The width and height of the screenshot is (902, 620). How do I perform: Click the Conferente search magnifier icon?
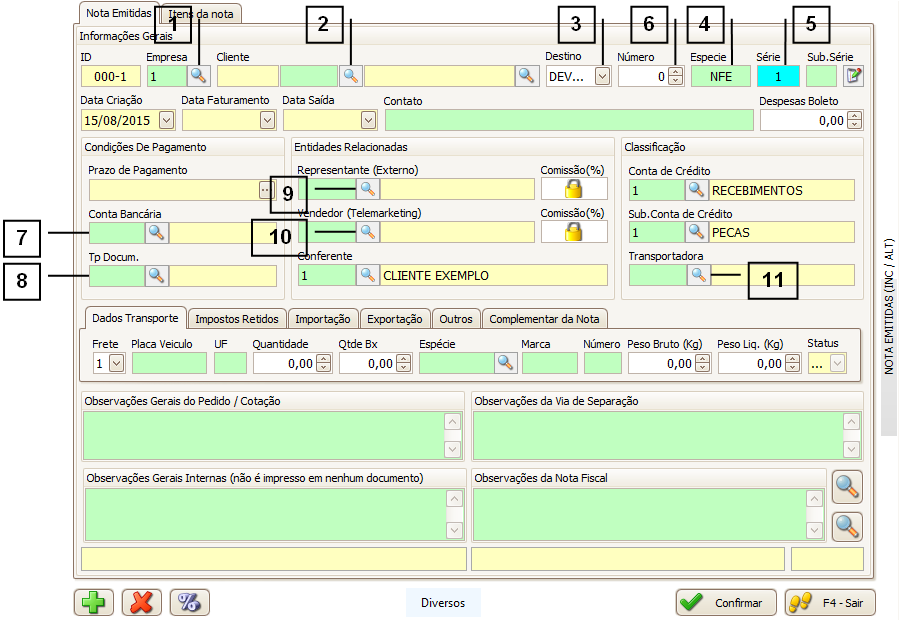click(368, 275)
